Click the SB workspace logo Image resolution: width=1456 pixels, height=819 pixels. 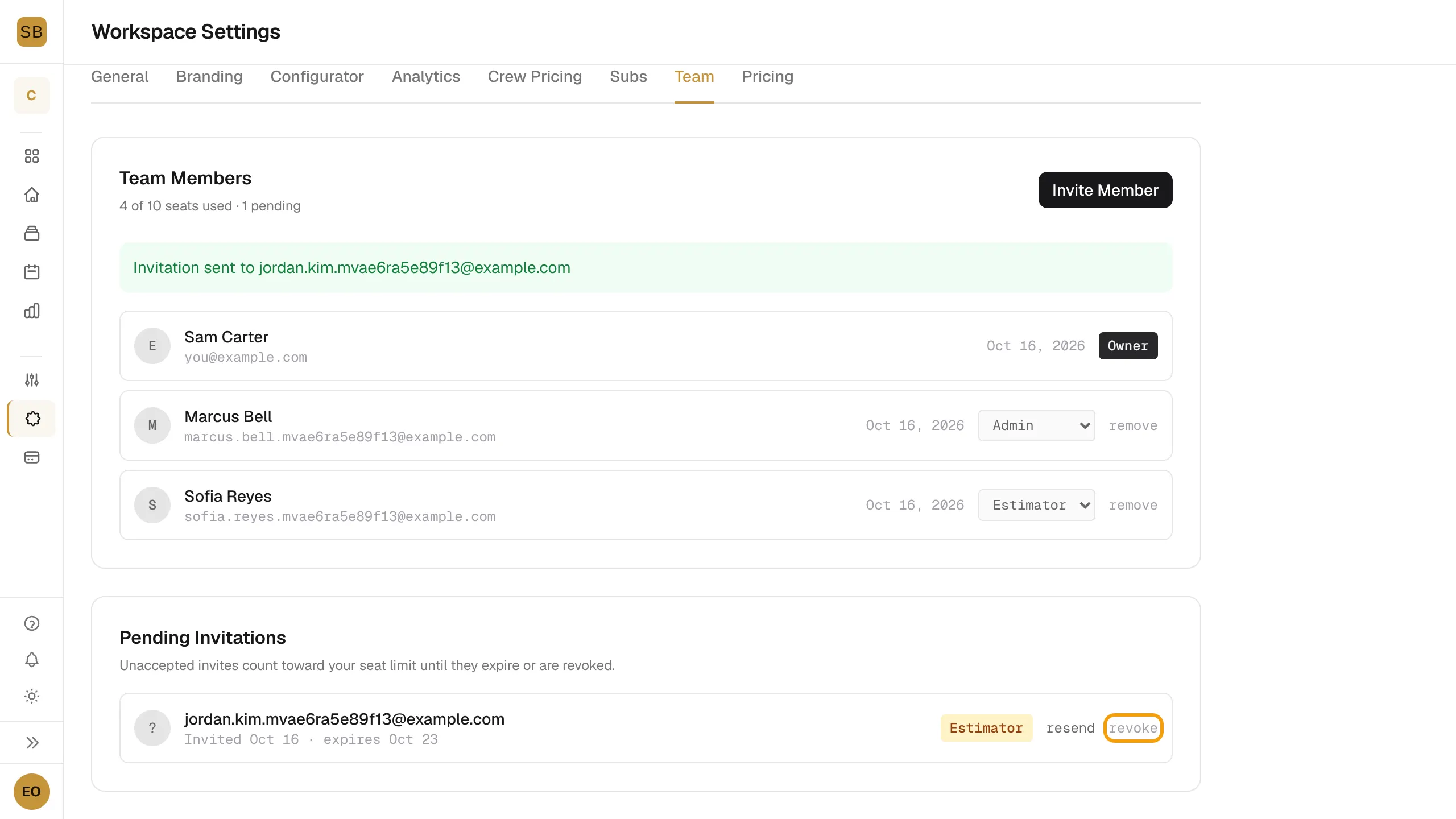coord(31,32)
